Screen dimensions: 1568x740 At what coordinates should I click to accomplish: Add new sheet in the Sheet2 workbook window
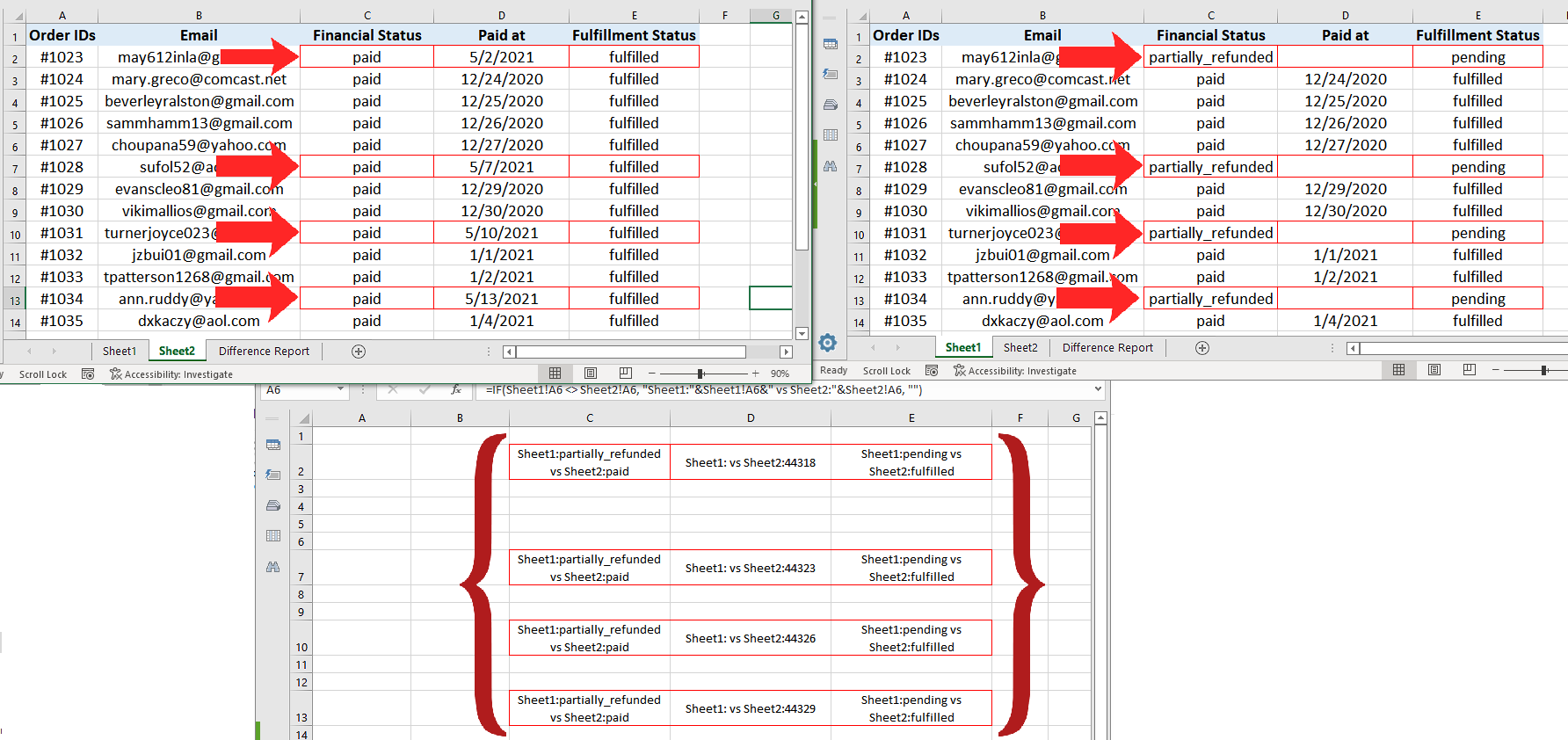(x=359, y=352)
